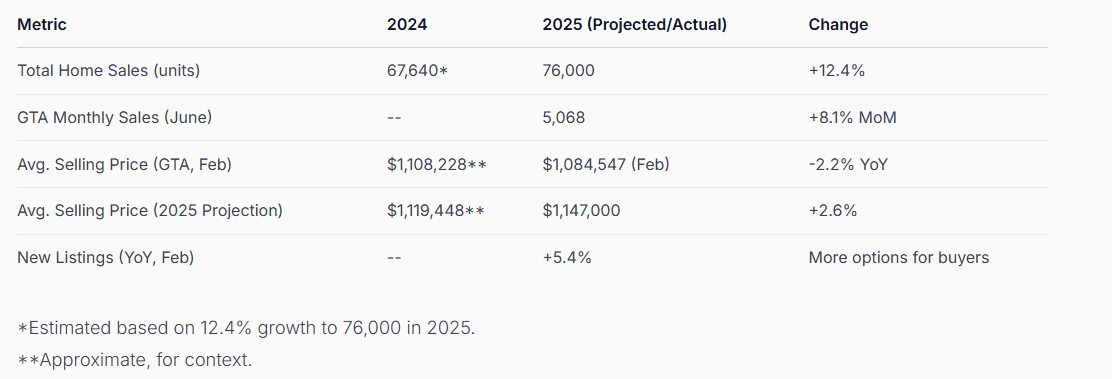Click the More options for buyers text
1112x379 pixels.
(899, 258)
